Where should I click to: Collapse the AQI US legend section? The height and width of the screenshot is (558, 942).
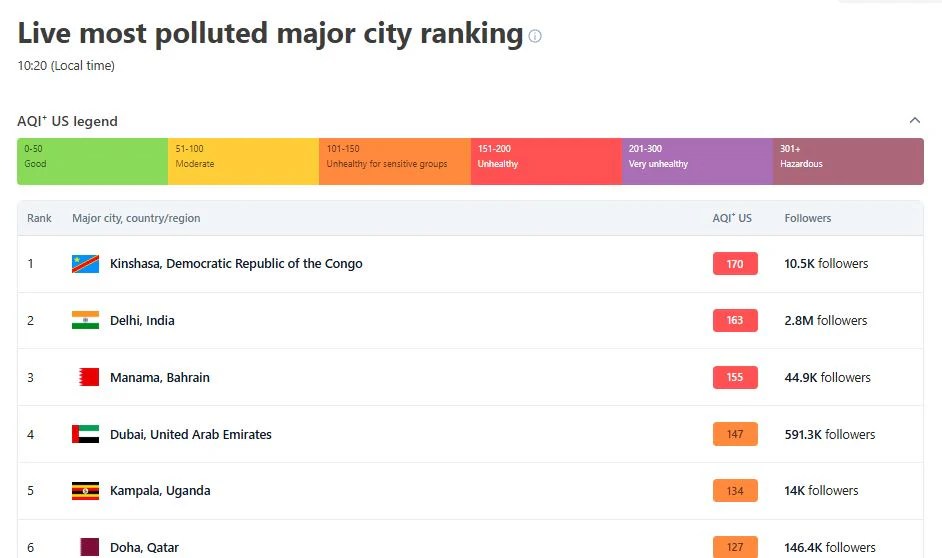(914, 120)
